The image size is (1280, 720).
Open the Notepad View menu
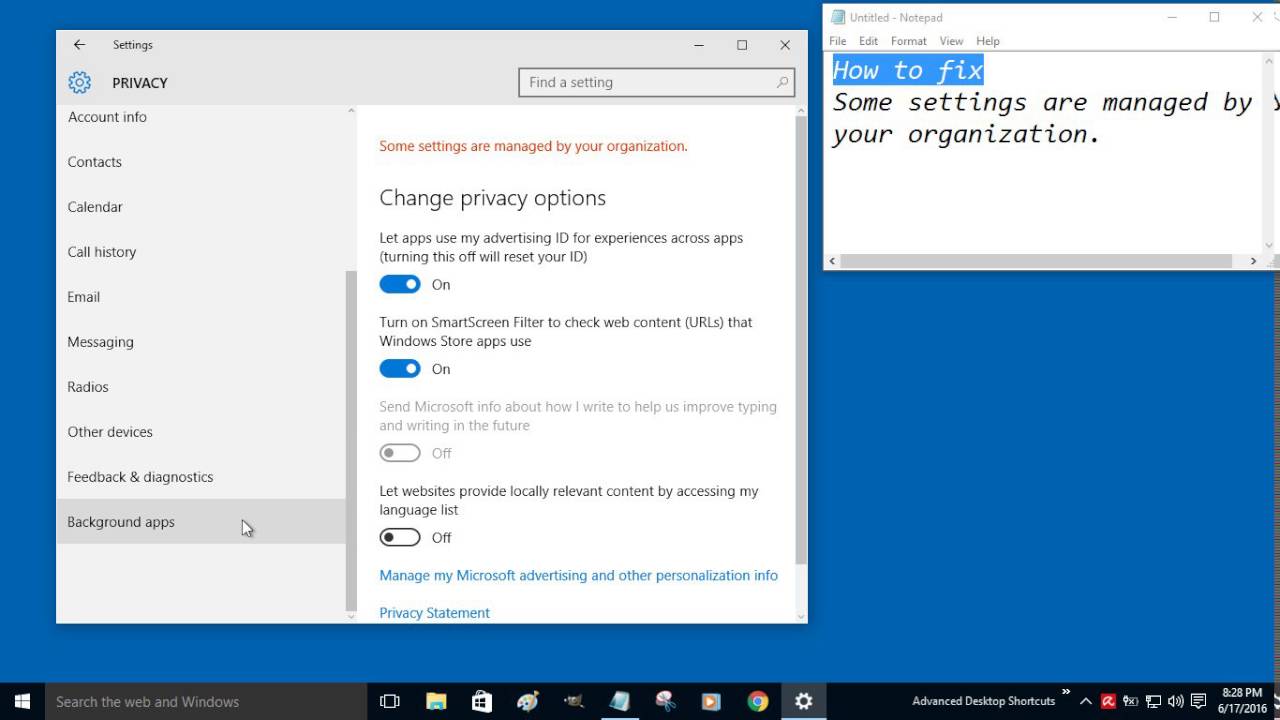click(951, 41)
